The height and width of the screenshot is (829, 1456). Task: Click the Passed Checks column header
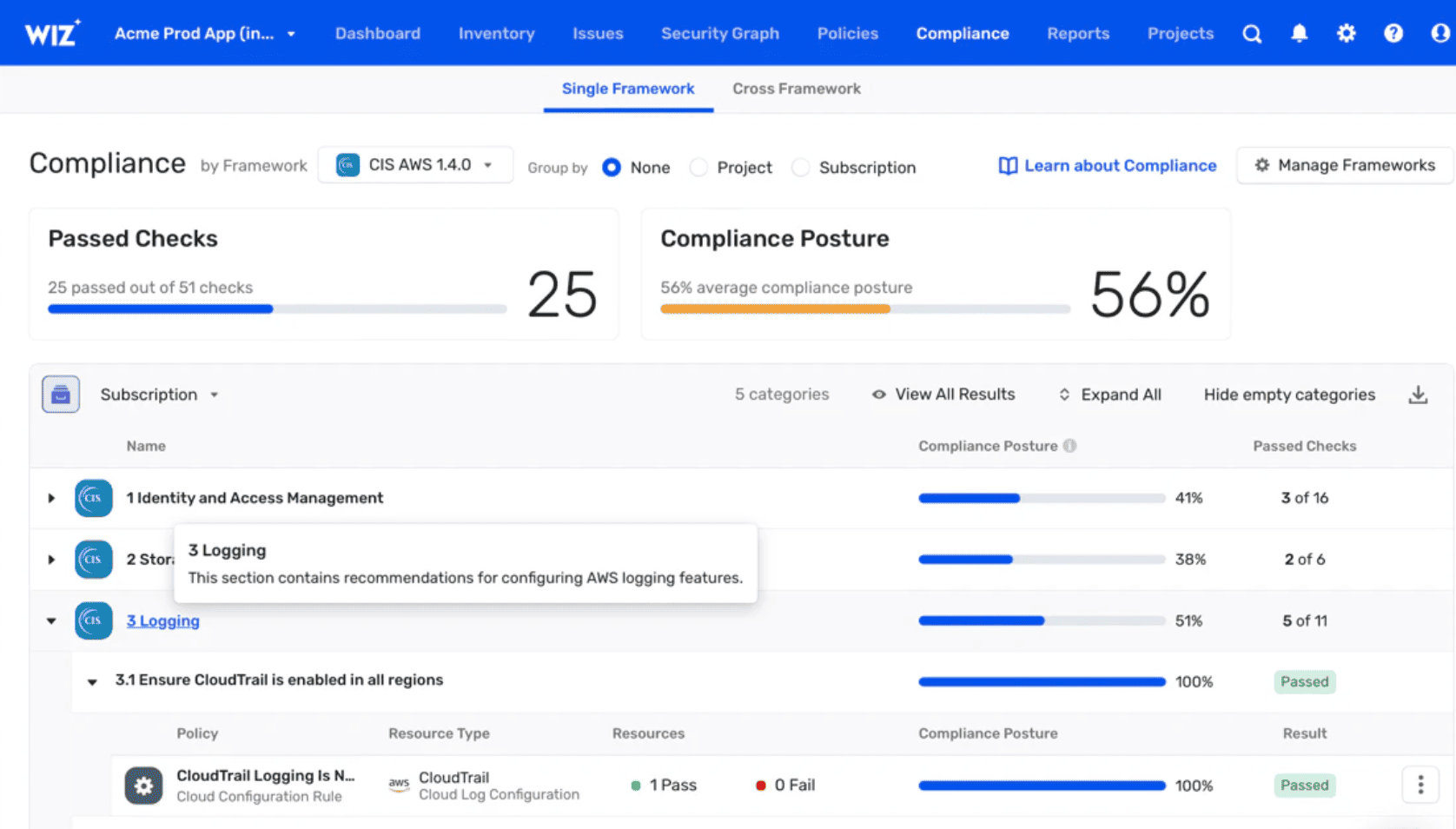point(1304,446)
